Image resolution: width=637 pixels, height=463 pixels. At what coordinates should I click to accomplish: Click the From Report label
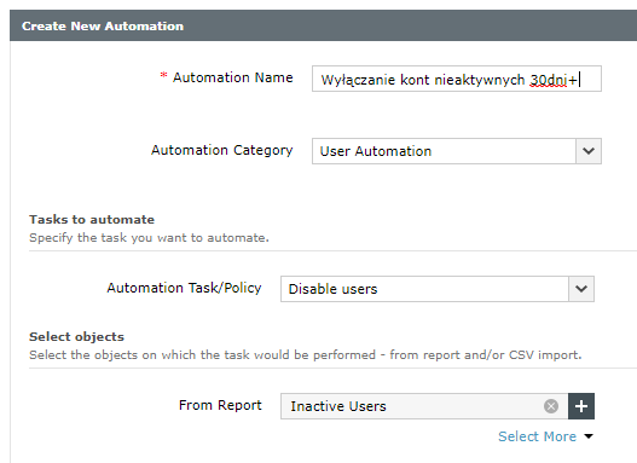(220, 405)
